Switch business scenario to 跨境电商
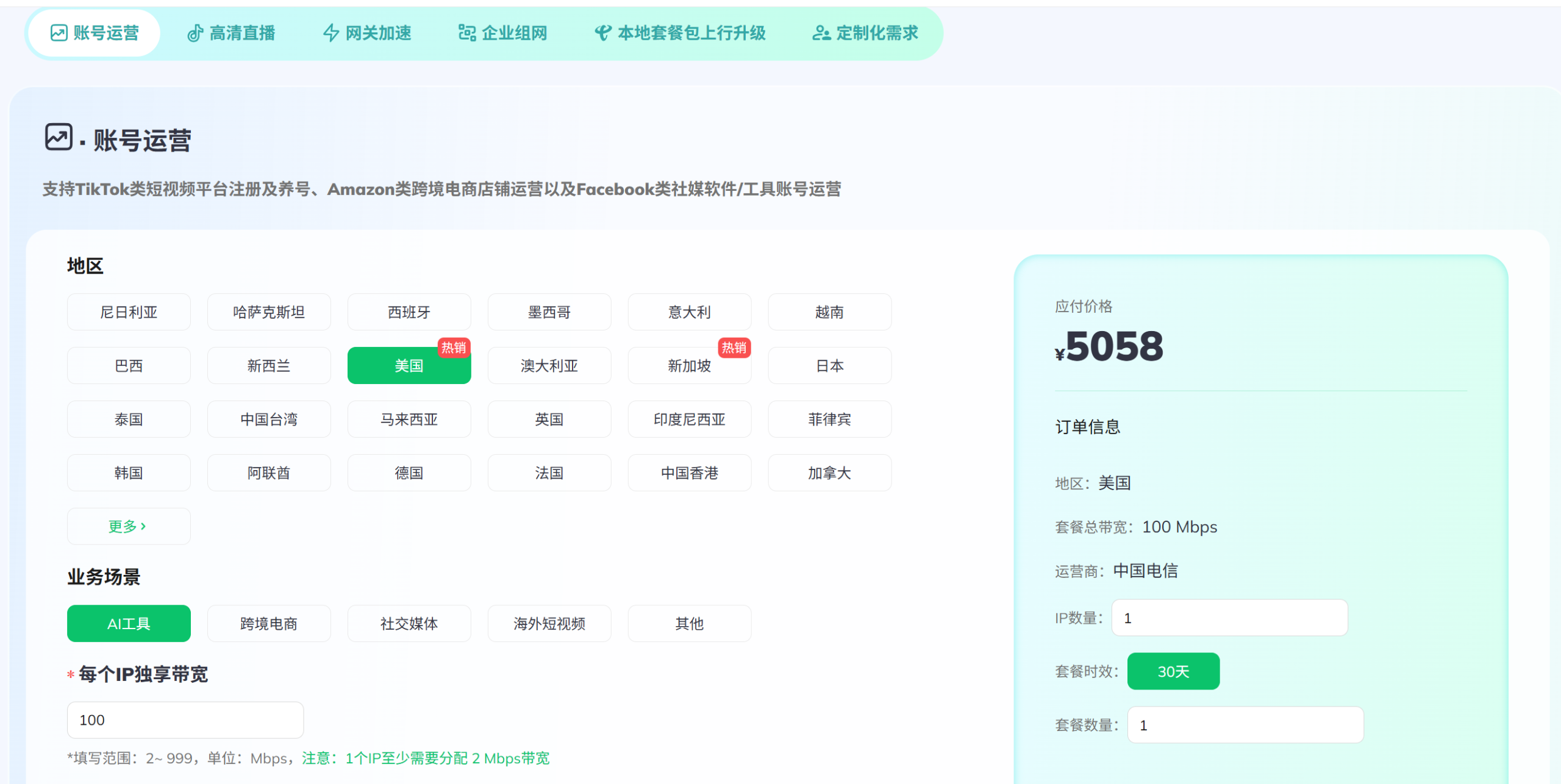 click(268, 623)
